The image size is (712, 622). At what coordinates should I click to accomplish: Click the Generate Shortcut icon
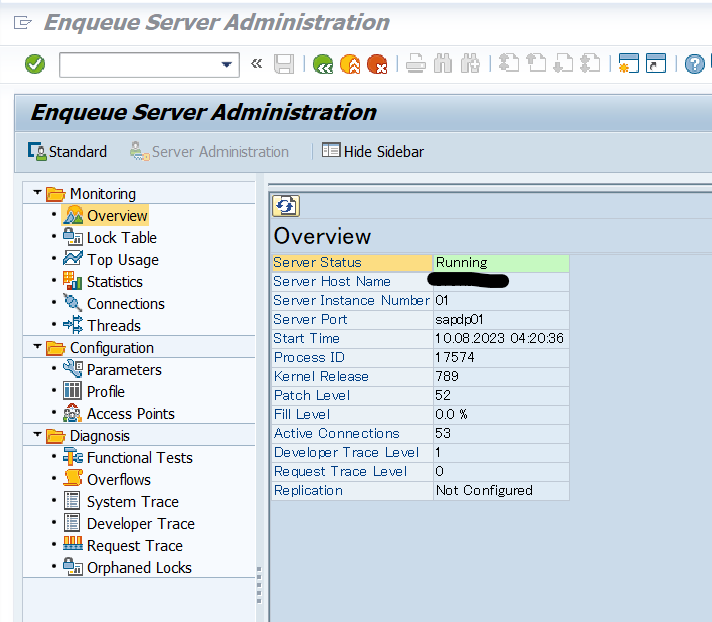(655, 64)
